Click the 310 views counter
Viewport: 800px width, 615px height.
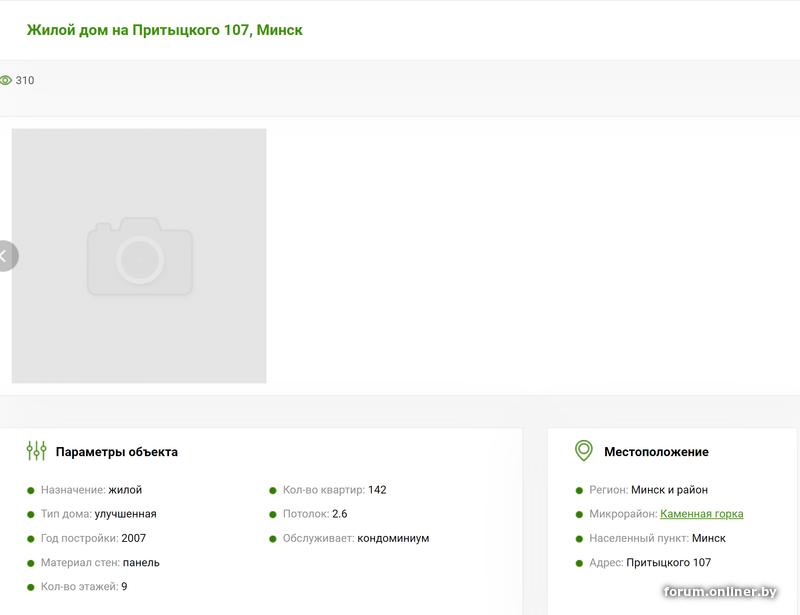[25, 80]
